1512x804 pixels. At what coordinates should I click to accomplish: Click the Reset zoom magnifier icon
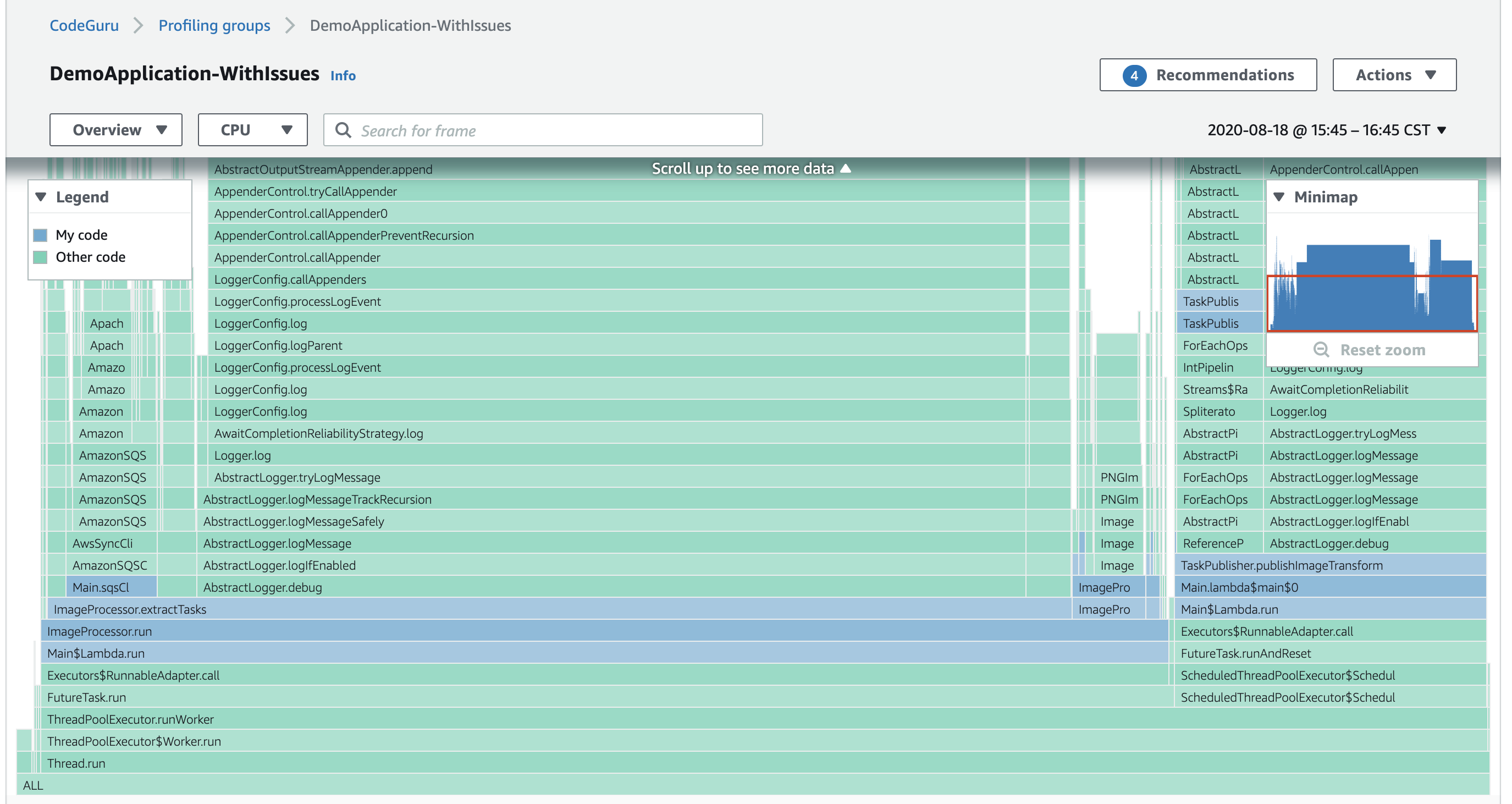click(1321, 350)
